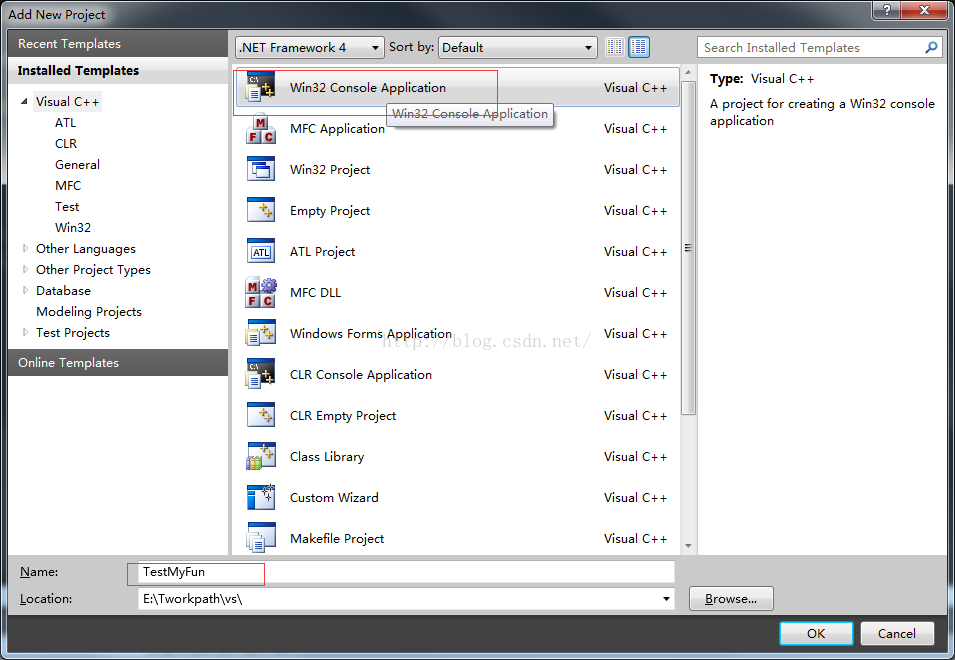Select the Makefile Project template icon
The width and height of the screenshot is (955, 660).
(261, 538)
